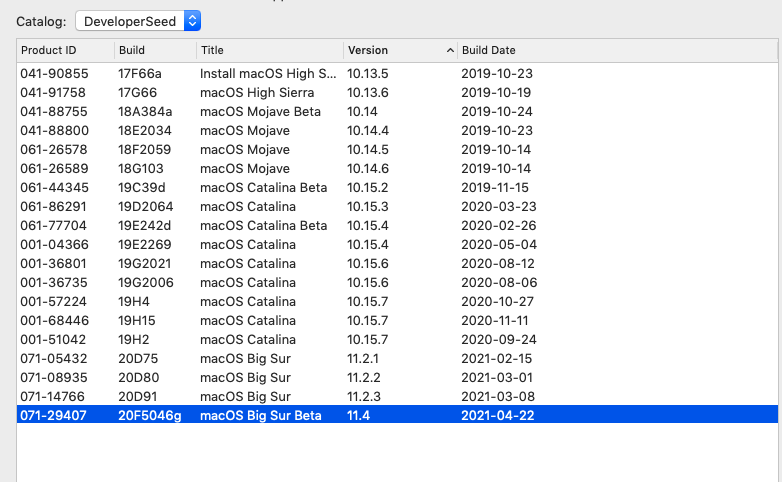Click version 10.14.5 cell
The image size is (782, 482).
(x=368, y=150)
